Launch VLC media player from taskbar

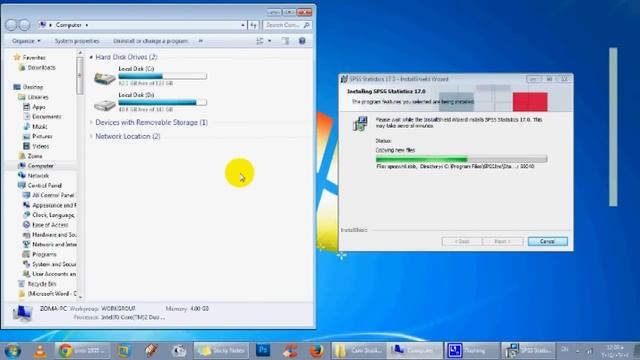click(x=40, y=351)
